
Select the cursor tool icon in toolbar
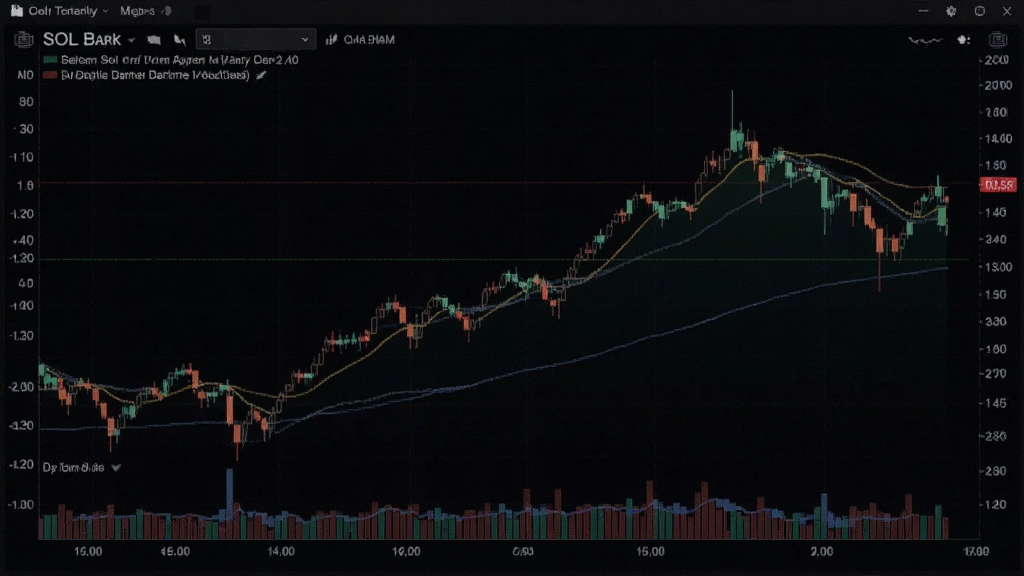tap(180, 40)
